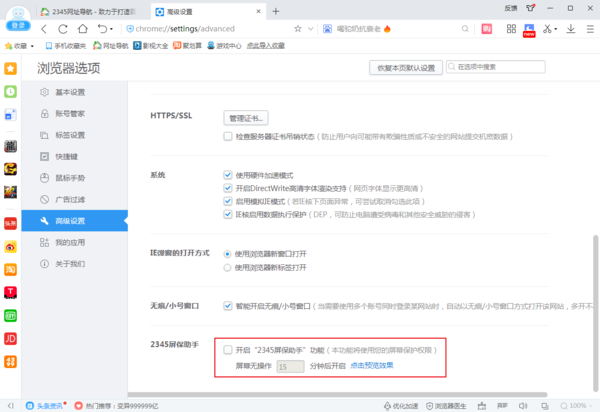Uncheck 使用硬件加速模式 checkbox

[228, 175]
